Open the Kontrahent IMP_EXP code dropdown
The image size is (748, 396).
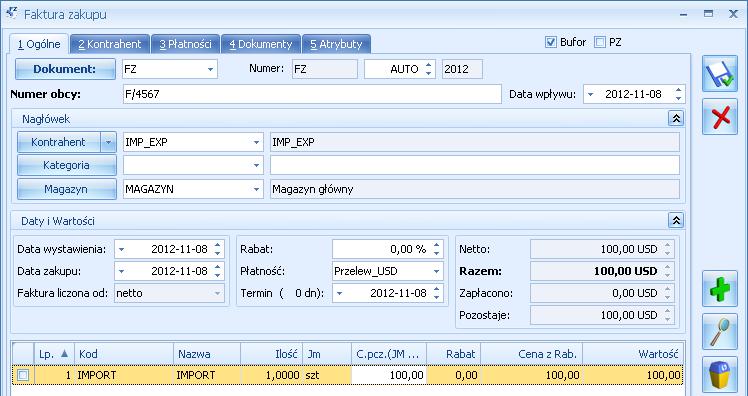click(256, 142)
